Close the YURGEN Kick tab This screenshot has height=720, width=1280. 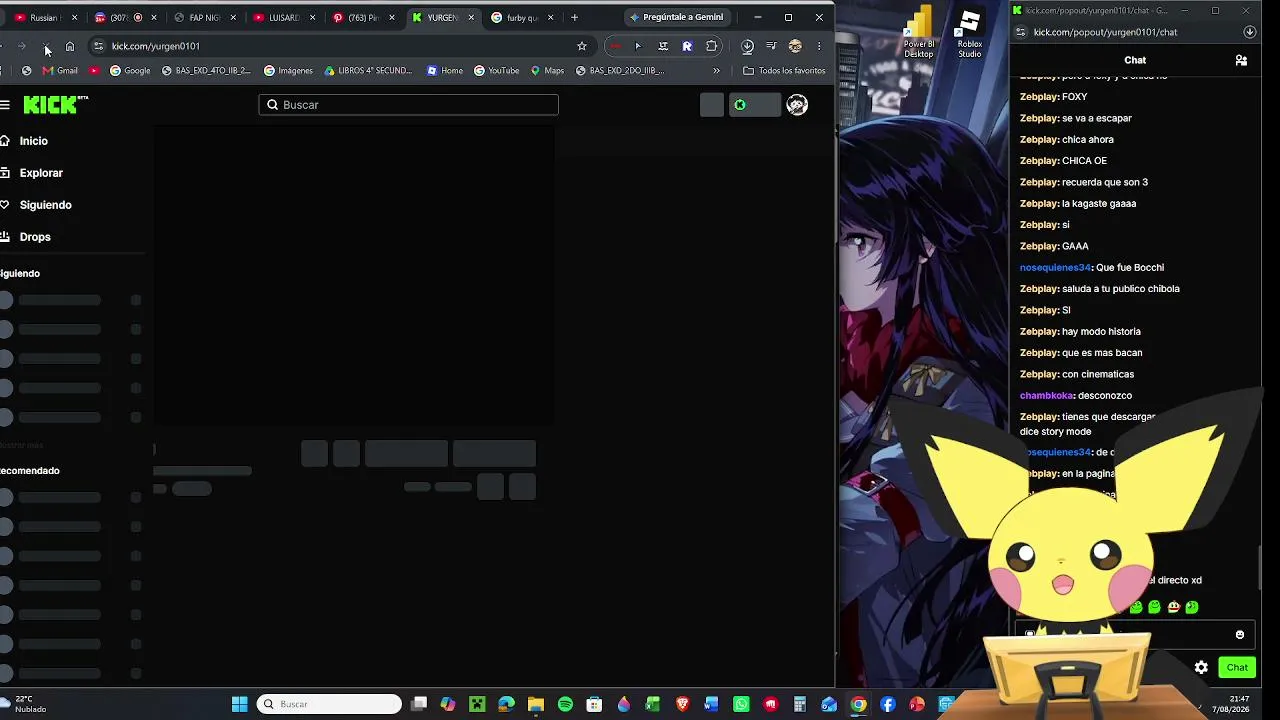471,17
